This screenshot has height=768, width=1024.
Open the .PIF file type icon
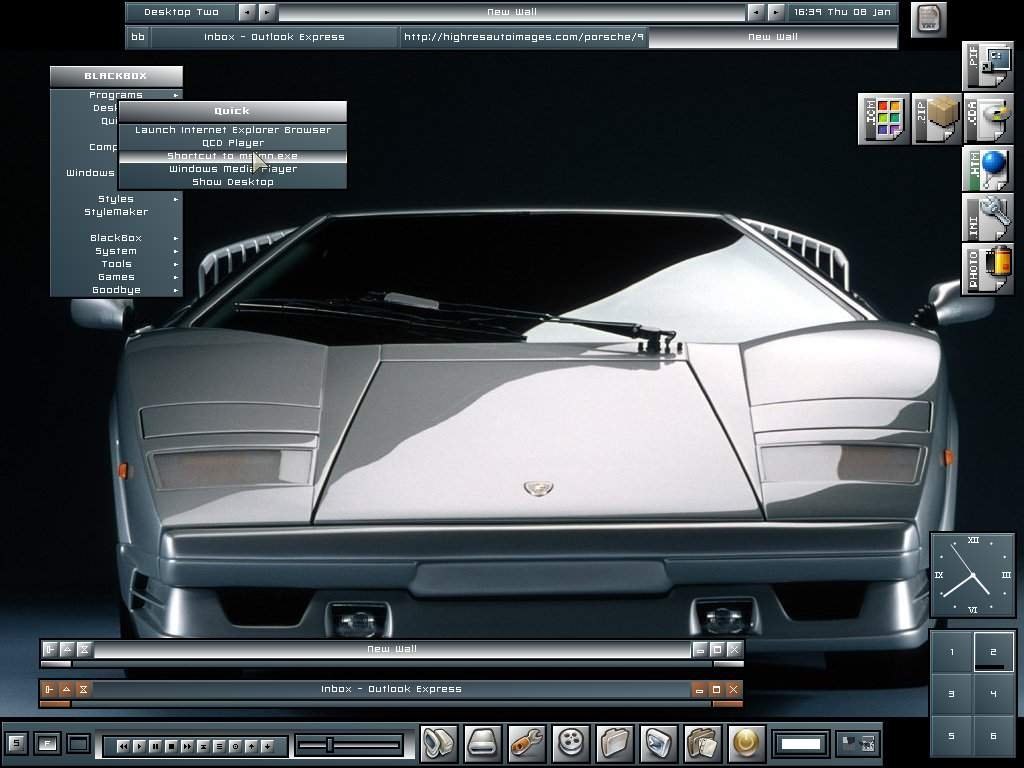988,66
